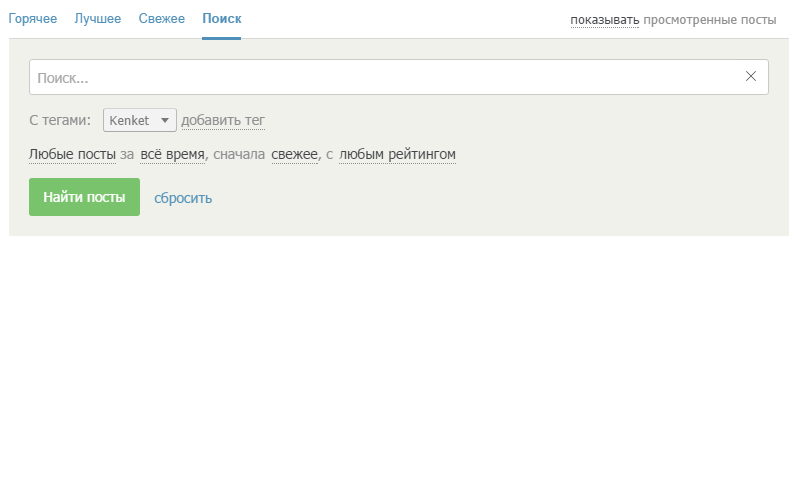Go to the "Свежее" tab

pos(161,19)
